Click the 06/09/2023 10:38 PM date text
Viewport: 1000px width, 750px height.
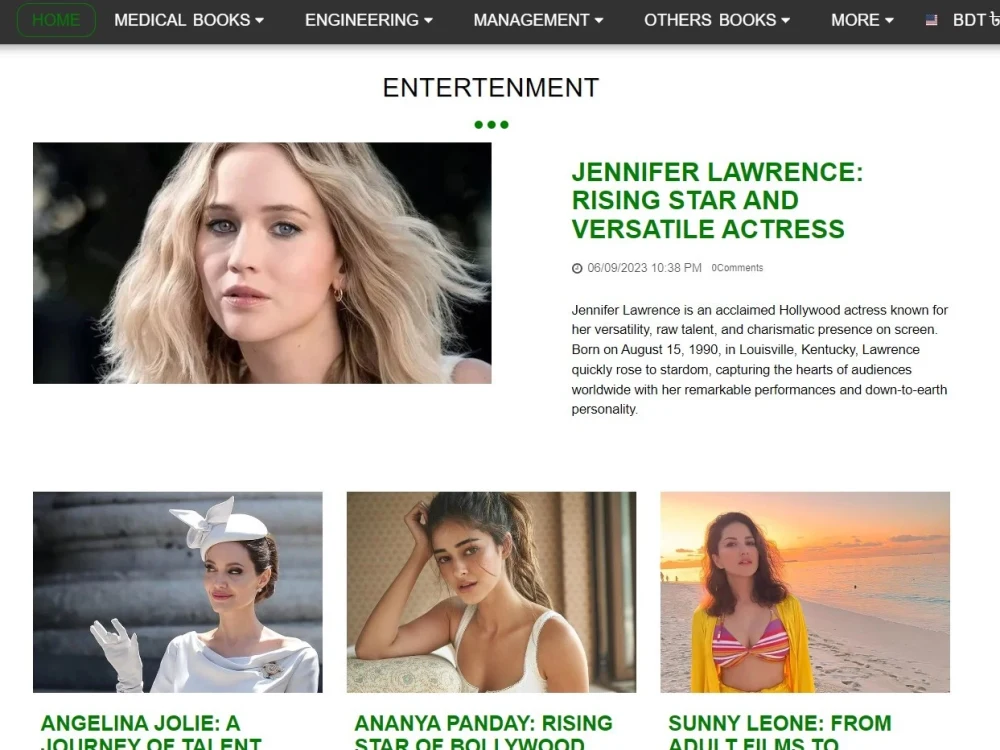pos(644,268)
